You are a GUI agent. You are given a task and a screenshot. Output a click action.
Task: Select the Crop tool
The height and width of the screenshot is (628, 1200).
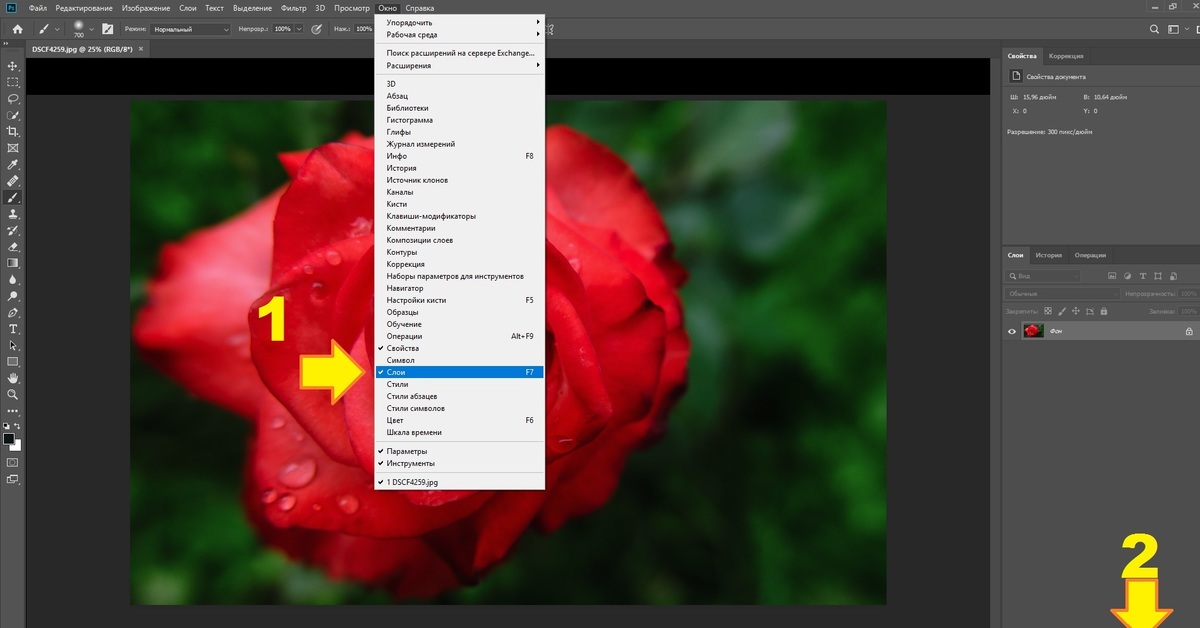pos(13,132)
